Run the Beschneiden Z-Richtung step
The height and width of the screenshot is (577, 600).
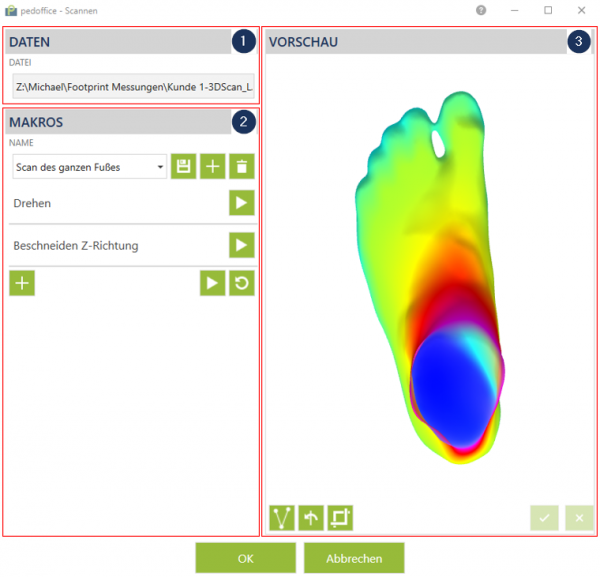click(x=242, y=245)
